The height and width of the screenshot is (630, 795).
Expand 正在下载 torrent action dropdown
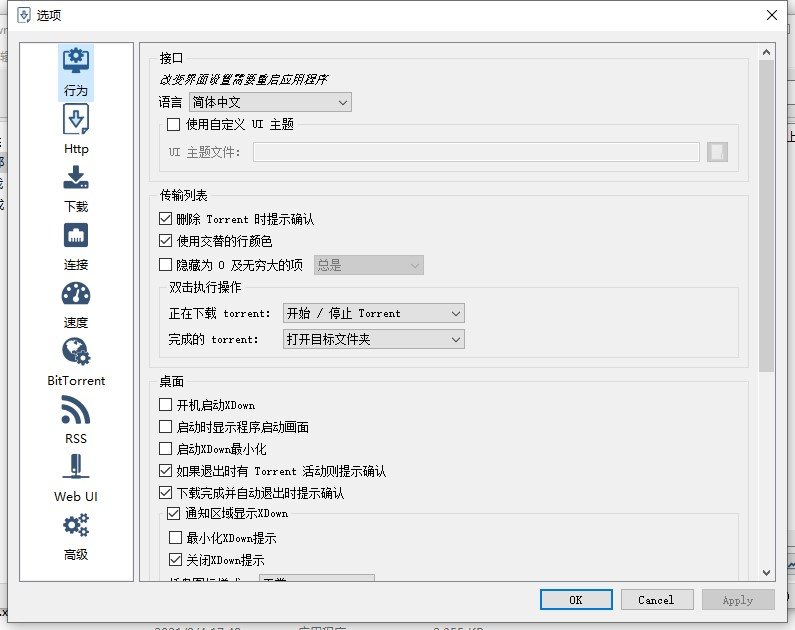tap(374, 313)
